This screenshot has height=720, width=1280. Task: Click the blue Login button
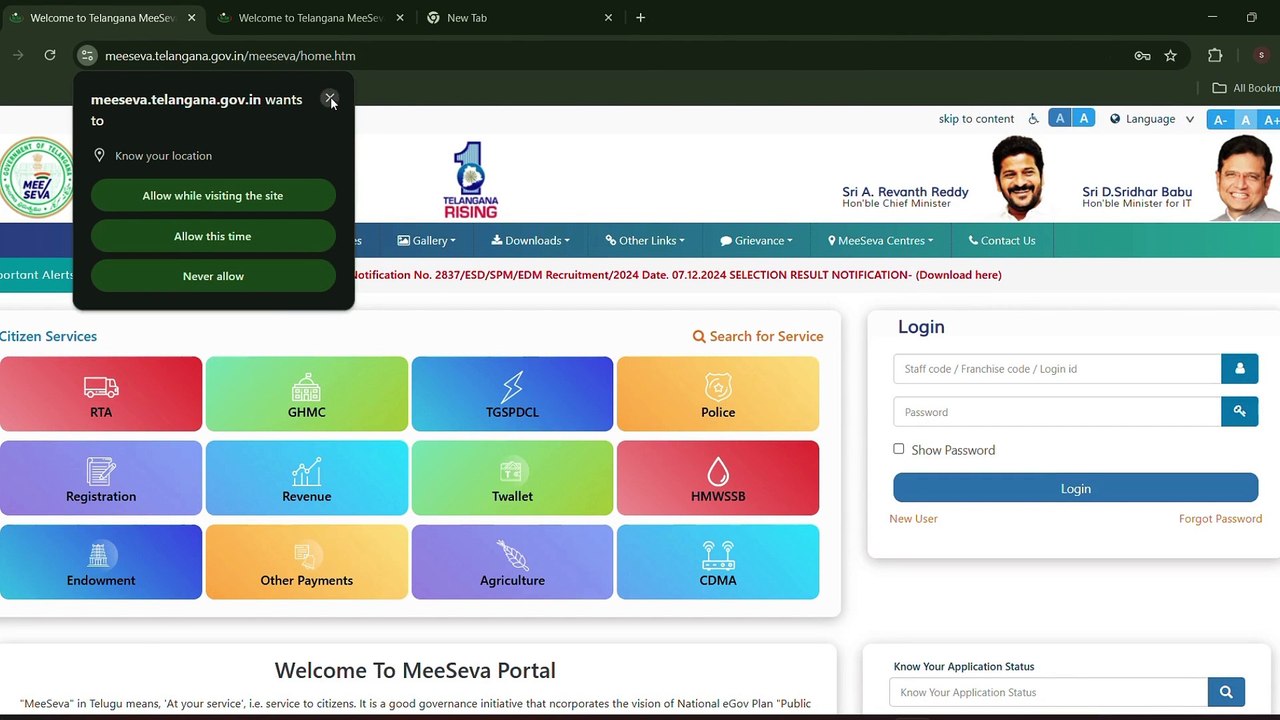click(1075, 488)
